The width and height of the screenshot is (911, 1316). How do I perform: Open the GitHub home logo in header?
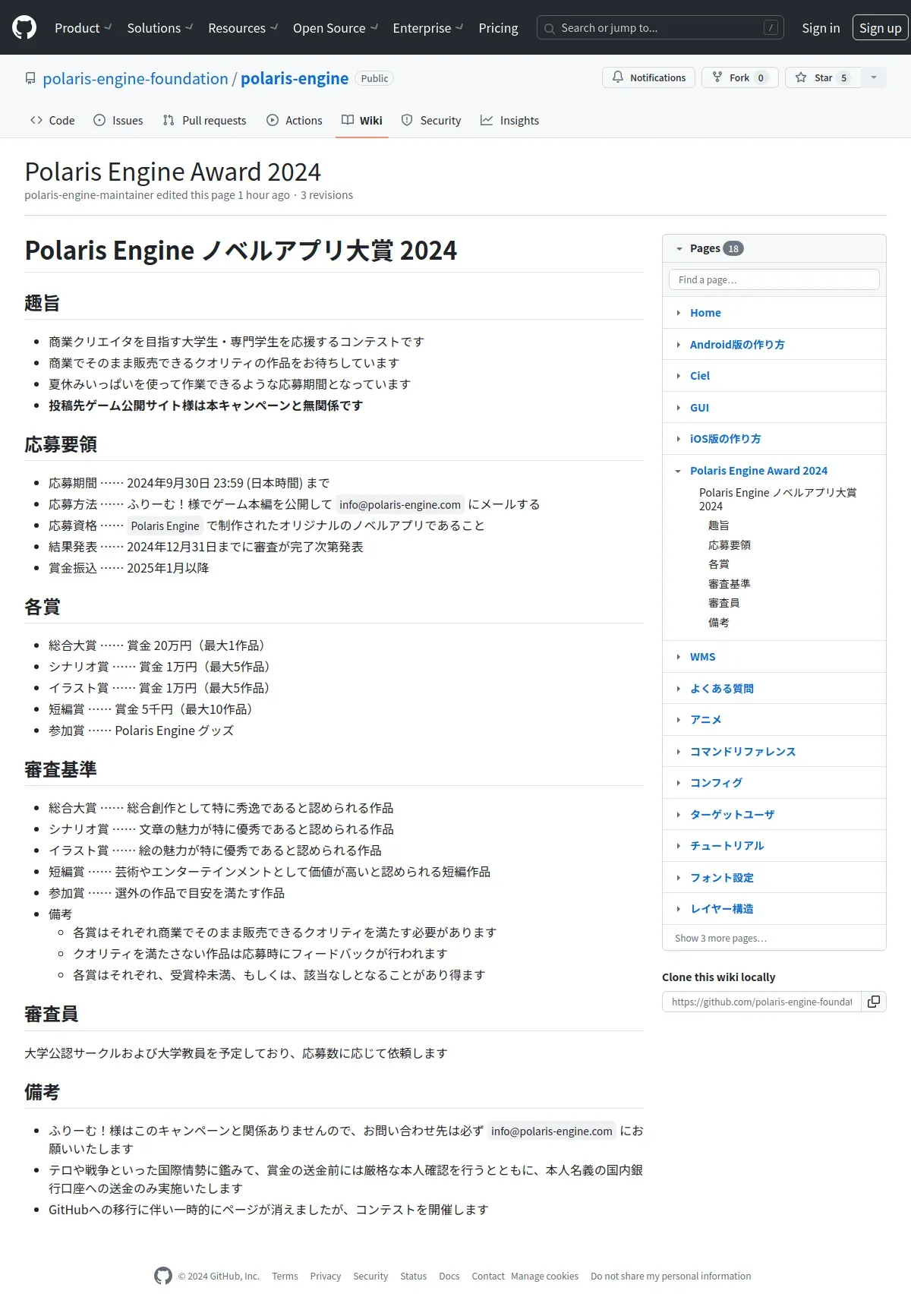(x=24, y=28)
